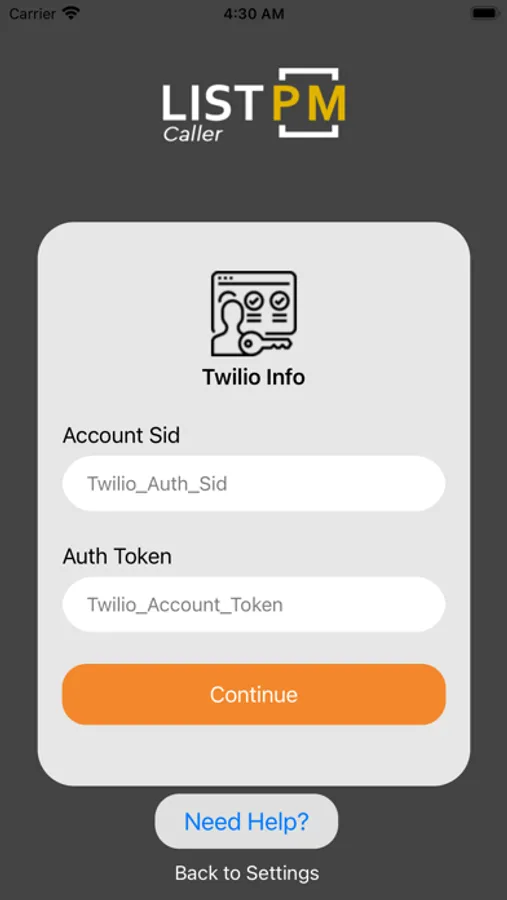The image size is (507, 900).
Task: Click the Twilio_Account_Token placeholder text
Action: [184, 605]
